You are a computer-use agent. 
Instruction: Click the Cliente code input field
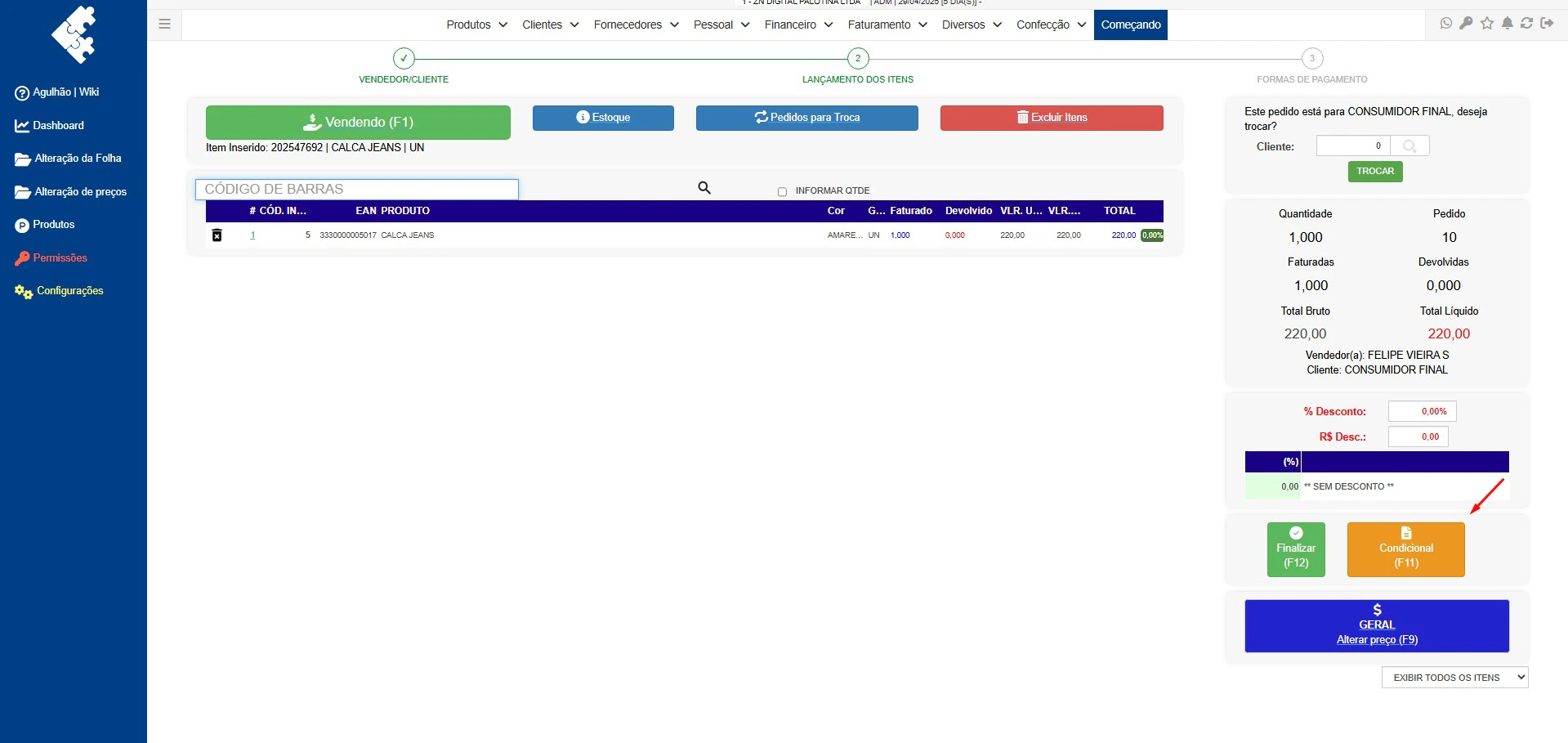click(1353, 146)
